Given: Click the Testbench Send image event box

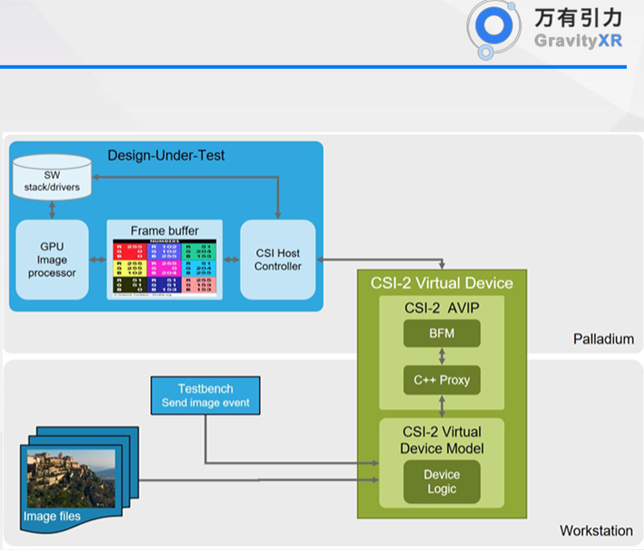Looking at the screenshot, I should click(x=205, y=395).
